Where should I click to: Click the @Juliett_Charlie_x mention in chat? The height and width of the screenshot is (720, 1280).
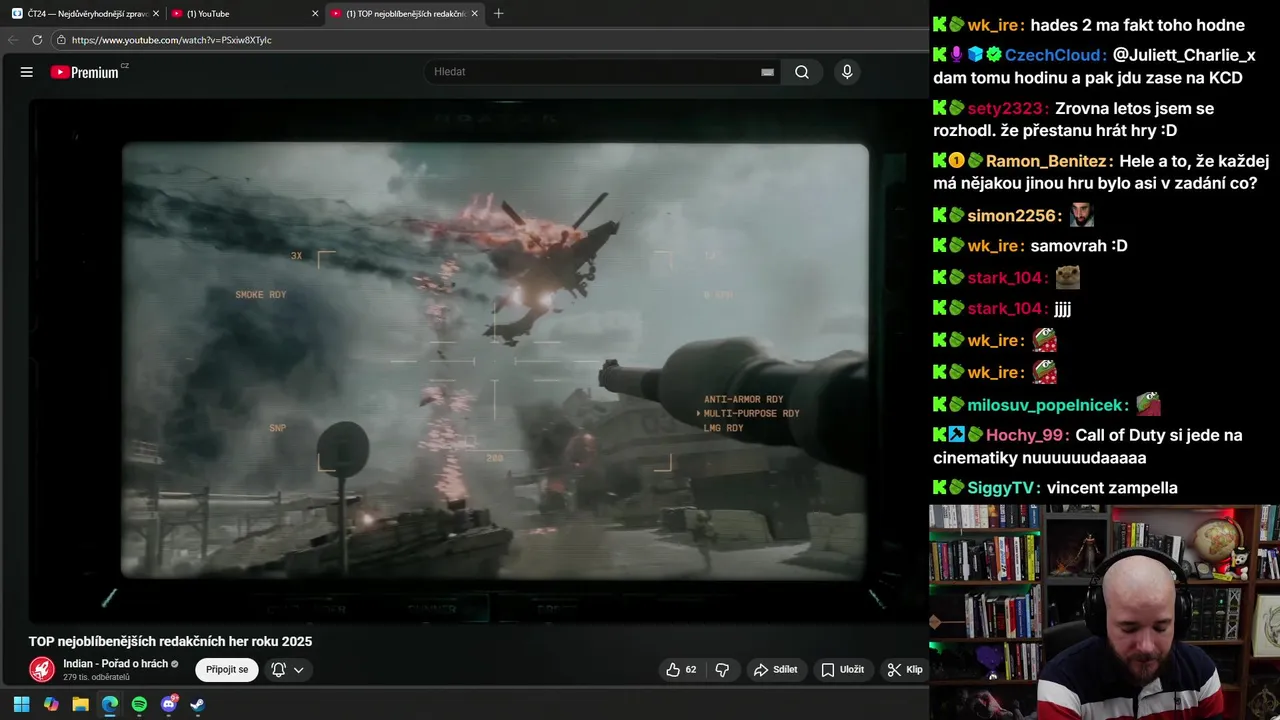(x=1184, y=55)
